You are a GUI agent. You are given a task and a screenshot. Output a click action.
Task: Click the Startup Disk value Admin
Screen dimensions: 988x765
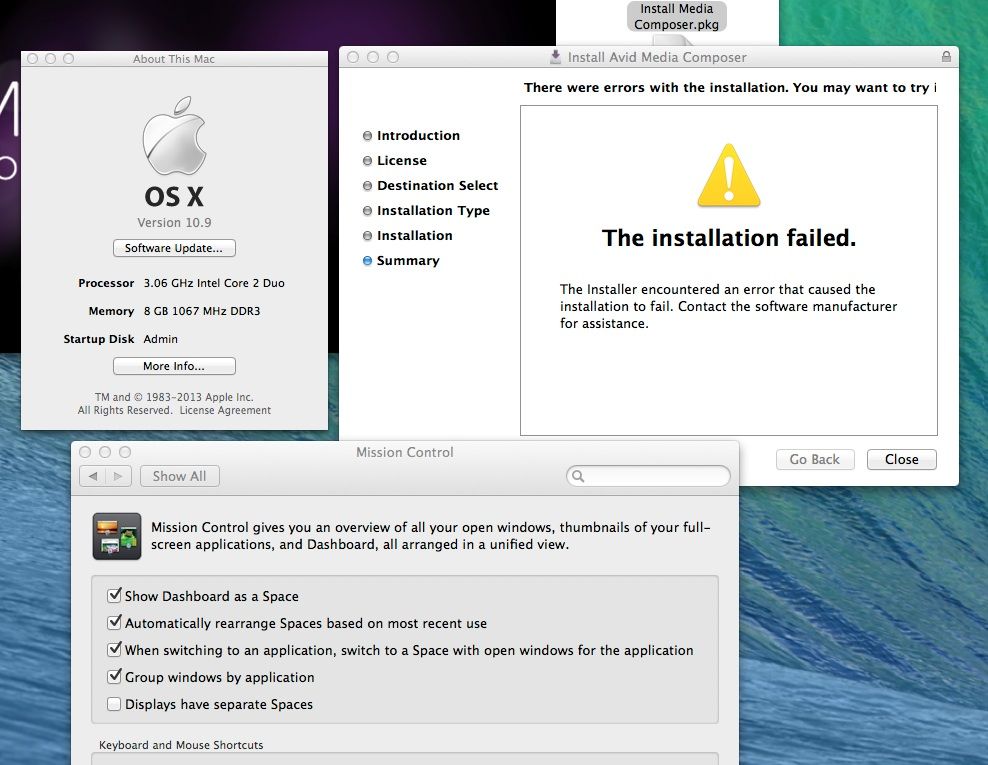[161, 339]
